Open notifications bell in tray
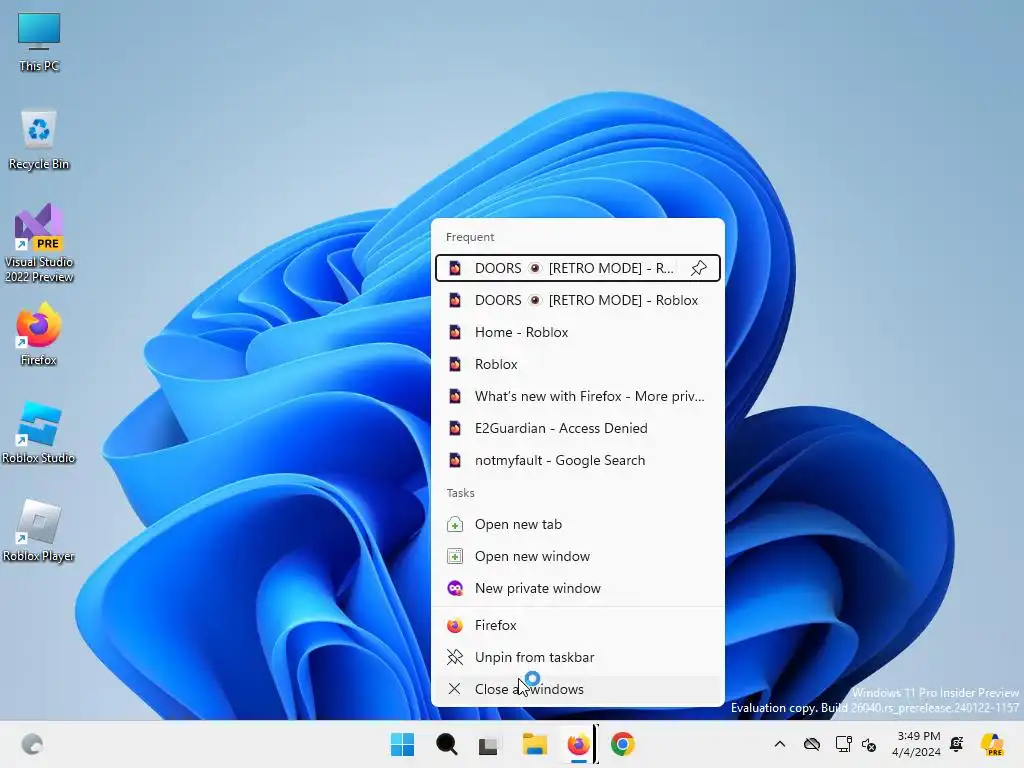Image resolution: width=1024 pixels, height=768 pixels. [957, 744]
